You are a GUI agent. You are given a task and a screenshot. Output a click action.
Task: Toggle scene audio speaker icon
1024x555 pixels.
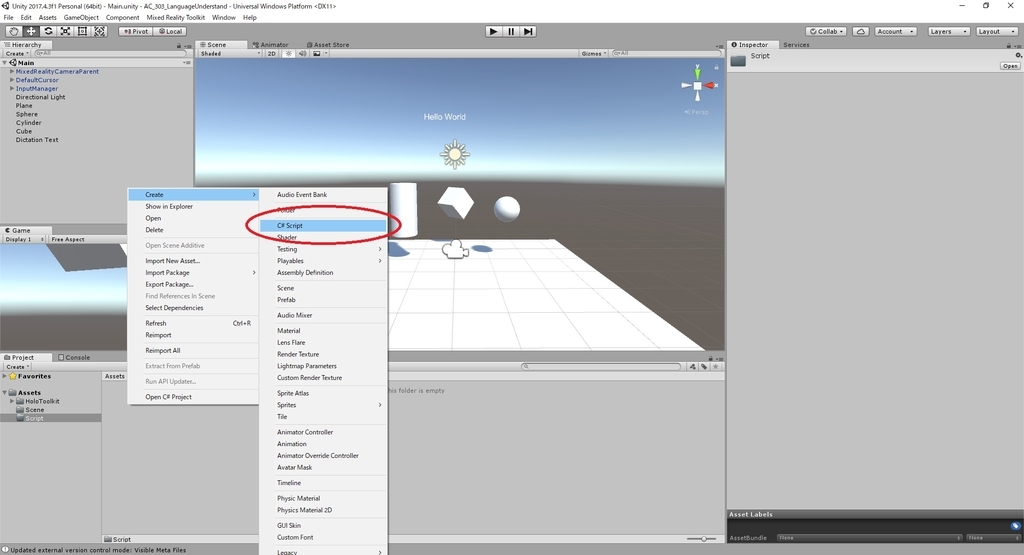point(302,54)
